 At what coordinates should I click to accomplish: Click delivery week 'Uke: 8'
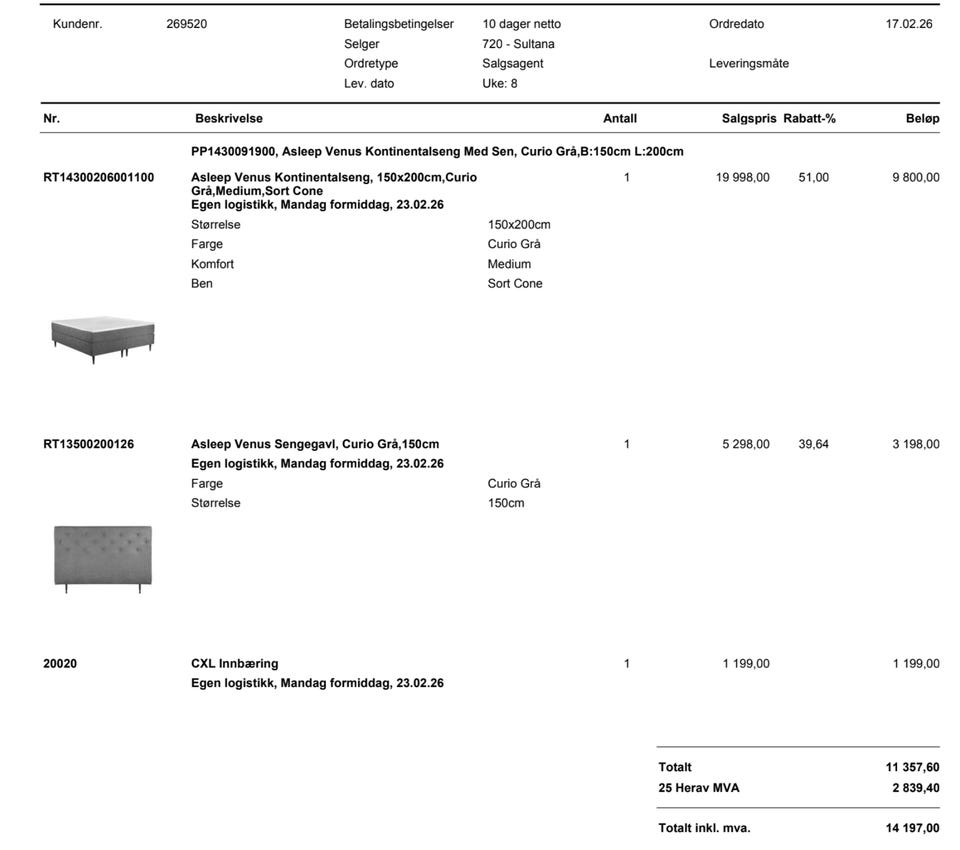(x=500, y=83)
